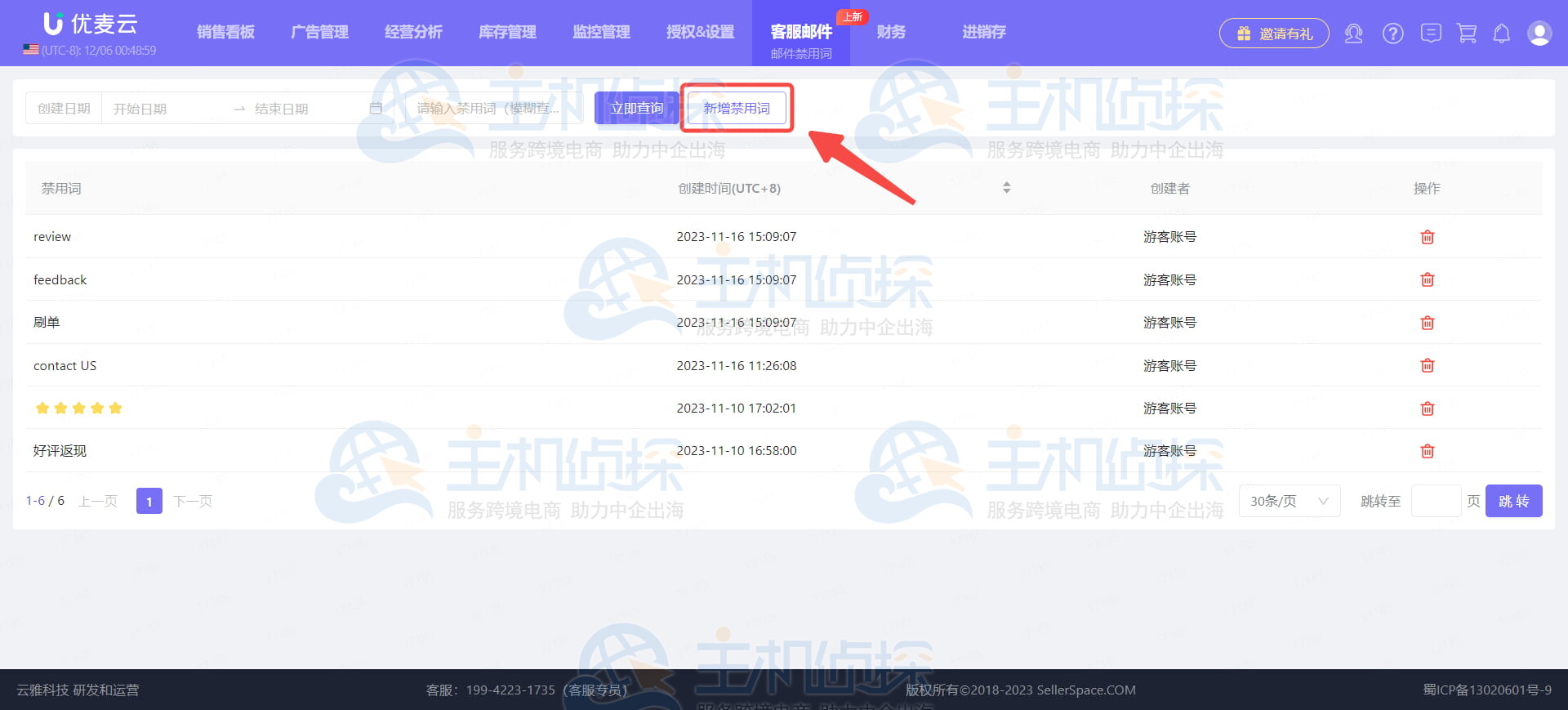The width and height of the screenshot is (1568, 710).
Task: Open the 库存管理 menu
Action: (x=508, y=32)
